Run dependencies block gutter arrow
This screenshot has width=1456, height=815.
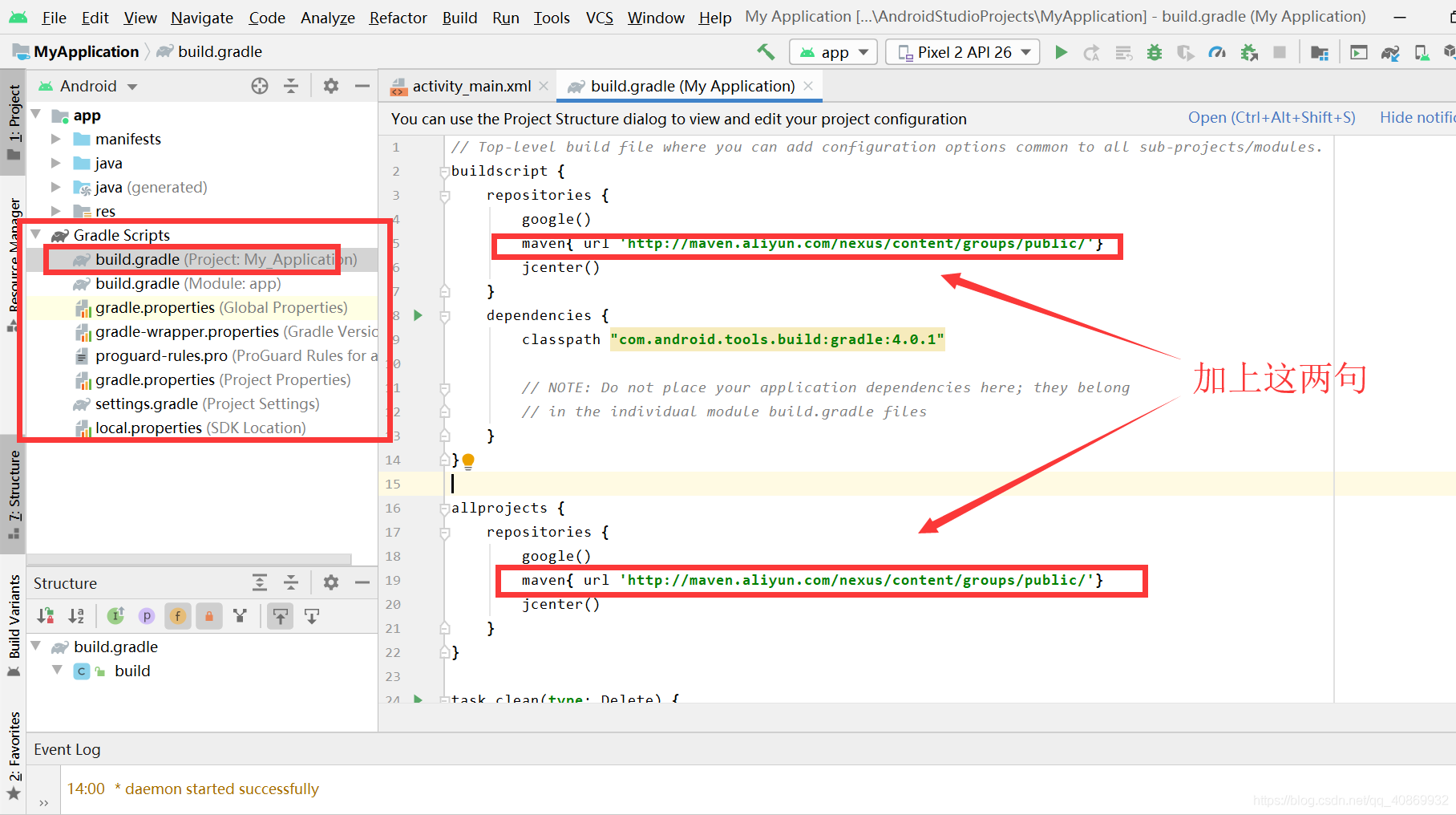(418, 315)
